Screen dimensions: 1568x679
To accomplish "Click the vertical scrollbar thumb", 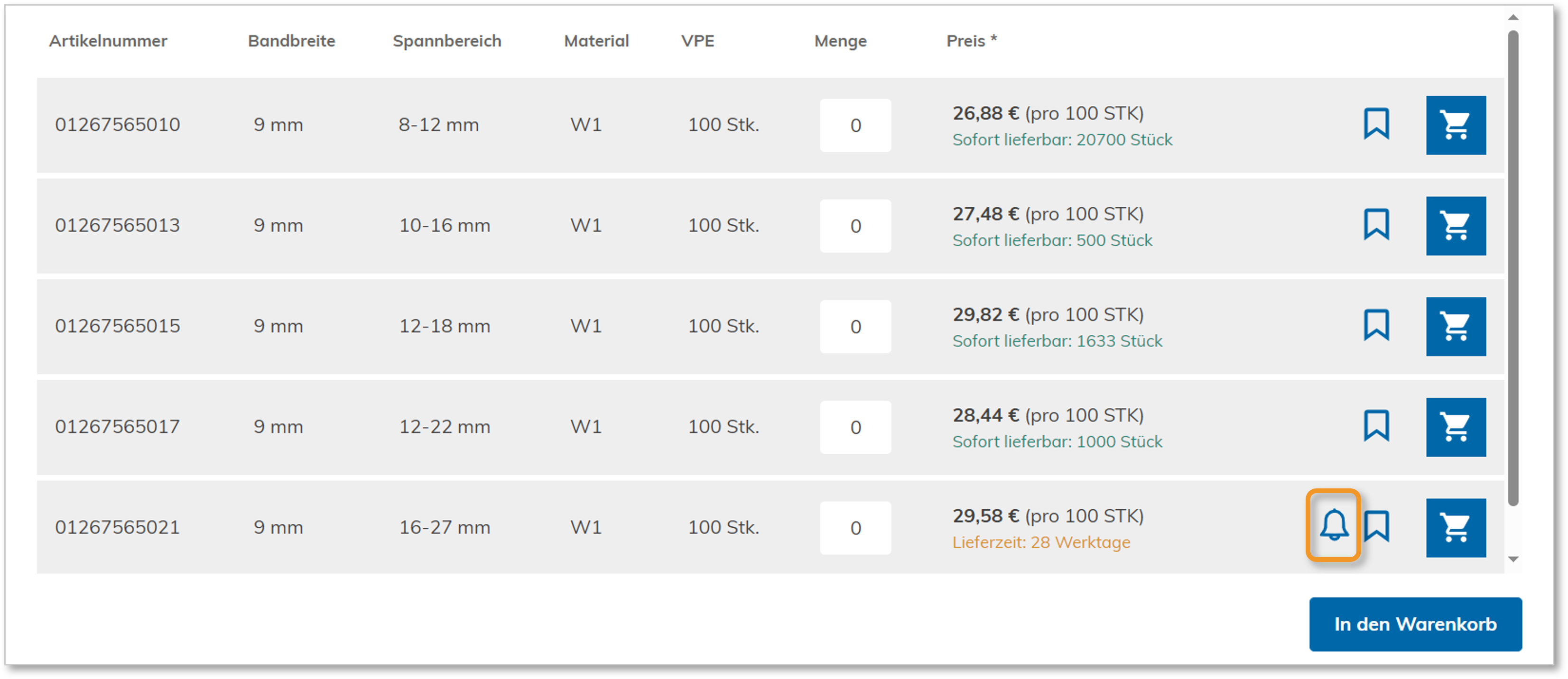I will pos(1513,268).
